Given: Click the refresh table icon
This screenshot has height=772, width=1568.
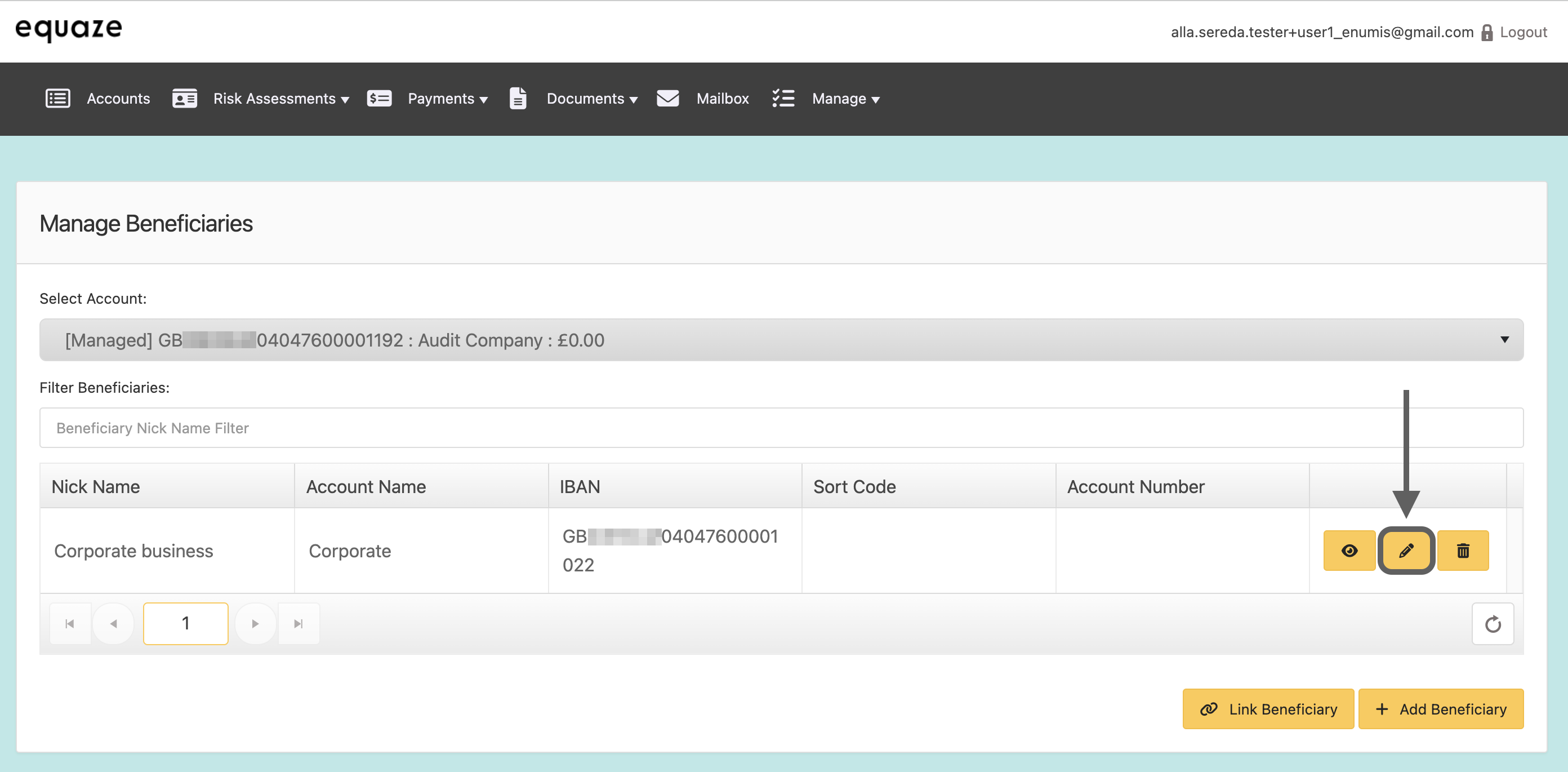Looking at the screenshot, I should pos(1492,623).
